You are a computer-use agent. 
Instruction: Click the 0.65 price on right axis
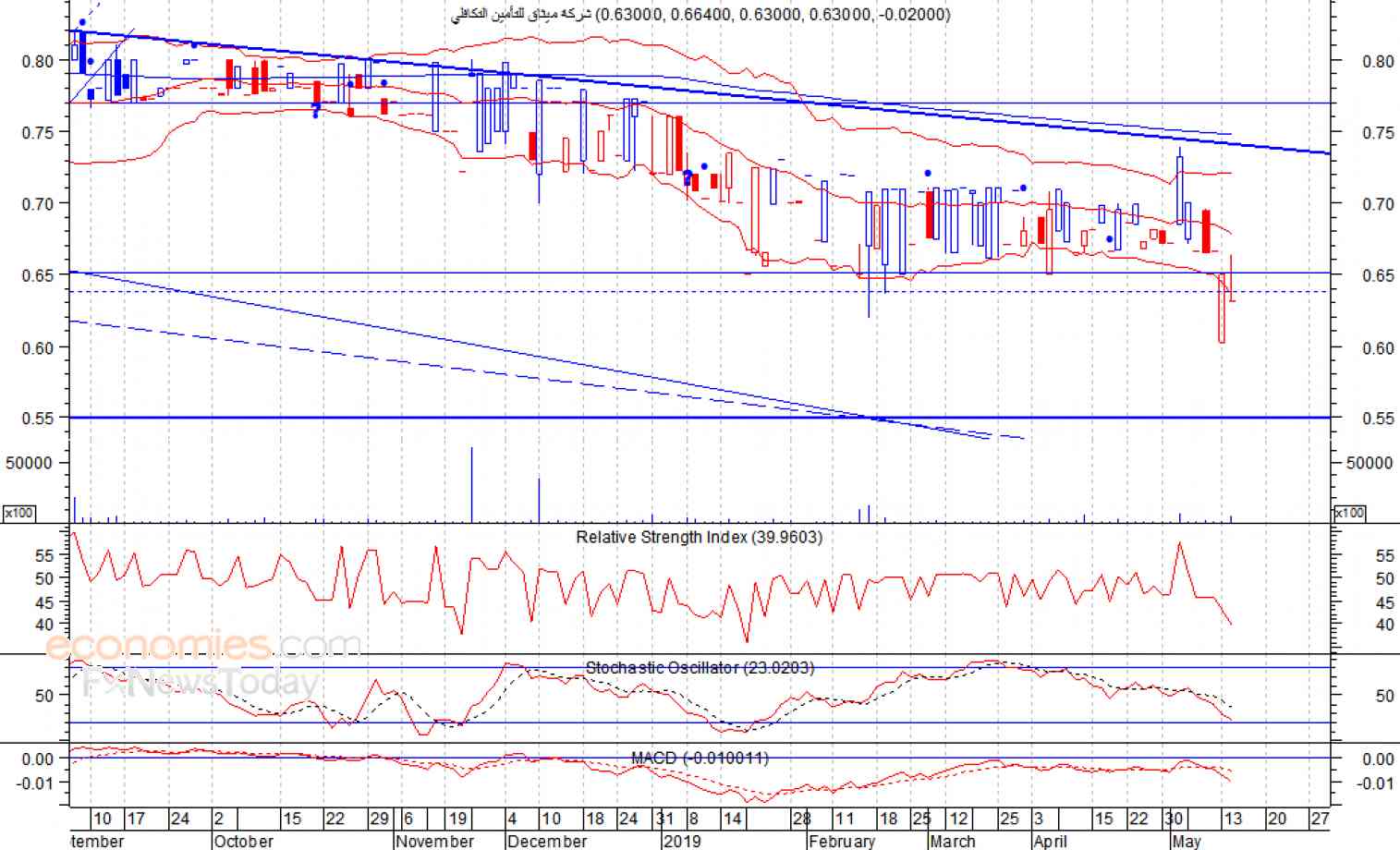(x=1378, y=275)
